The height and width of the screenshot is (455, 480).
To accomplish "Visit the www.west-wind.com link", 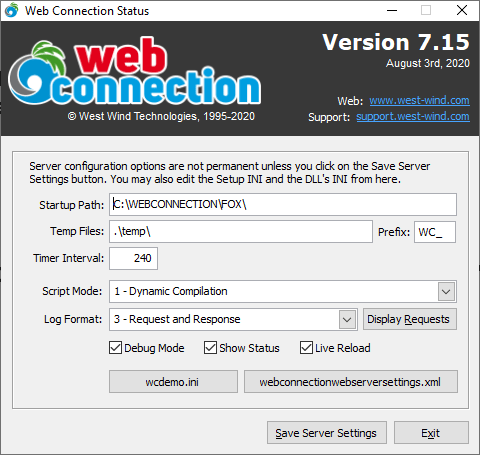I will pyautogui.click(x=419, y=100).
